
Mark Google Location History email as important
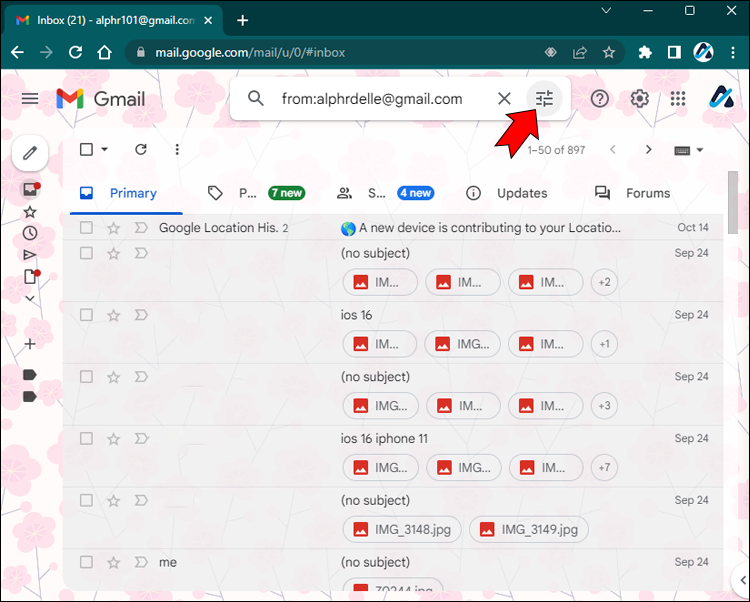coord(141,228)
